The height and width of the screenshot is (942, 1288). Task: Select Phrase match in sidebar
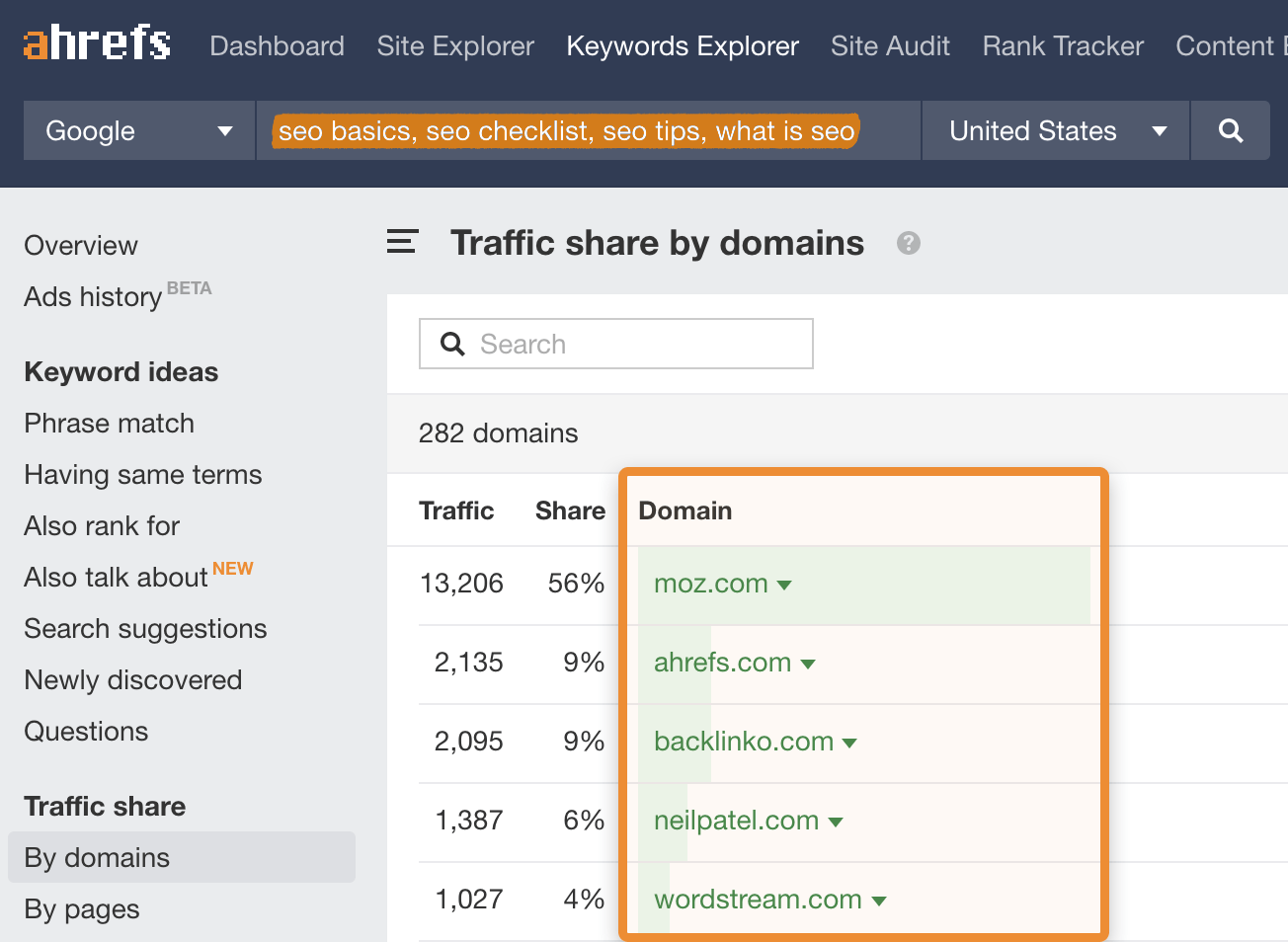[x=109, y=424]
